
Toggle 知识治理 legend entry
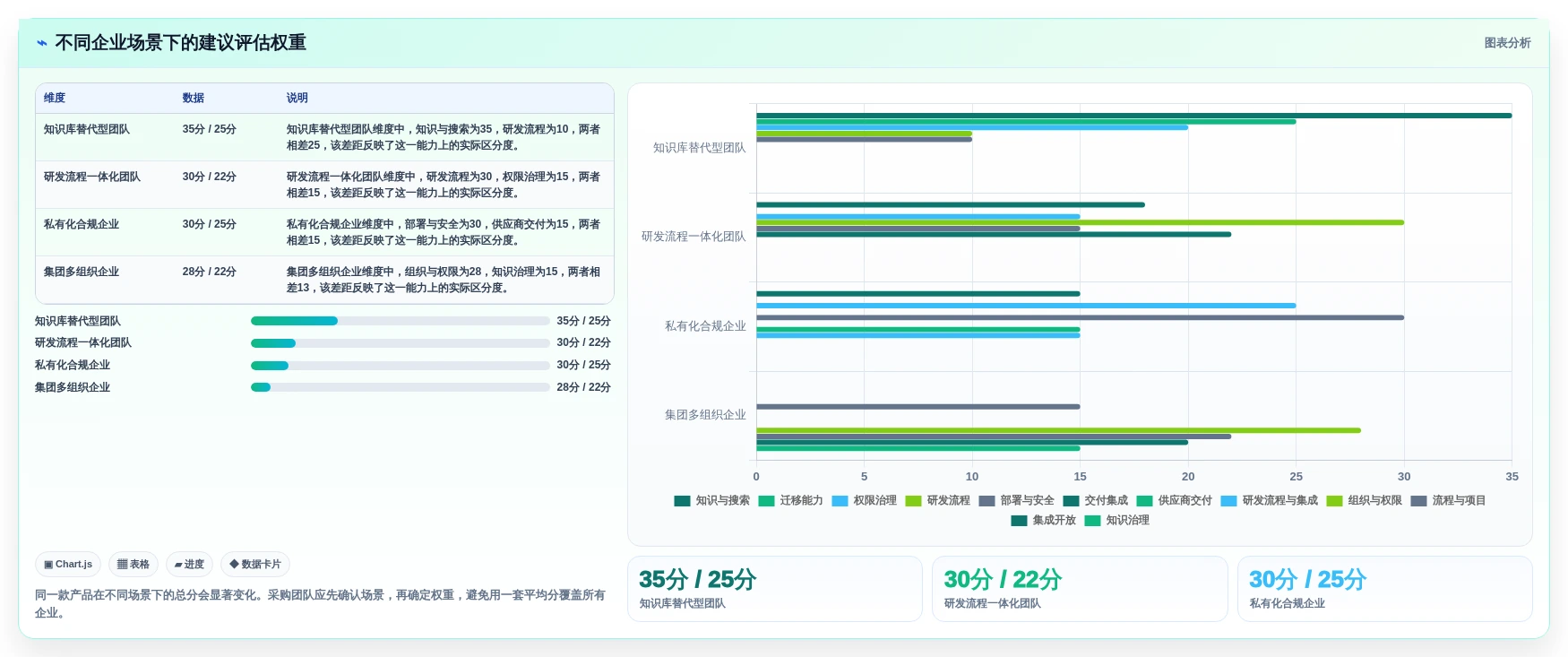pyautogui.click(x=1117, y=521)
